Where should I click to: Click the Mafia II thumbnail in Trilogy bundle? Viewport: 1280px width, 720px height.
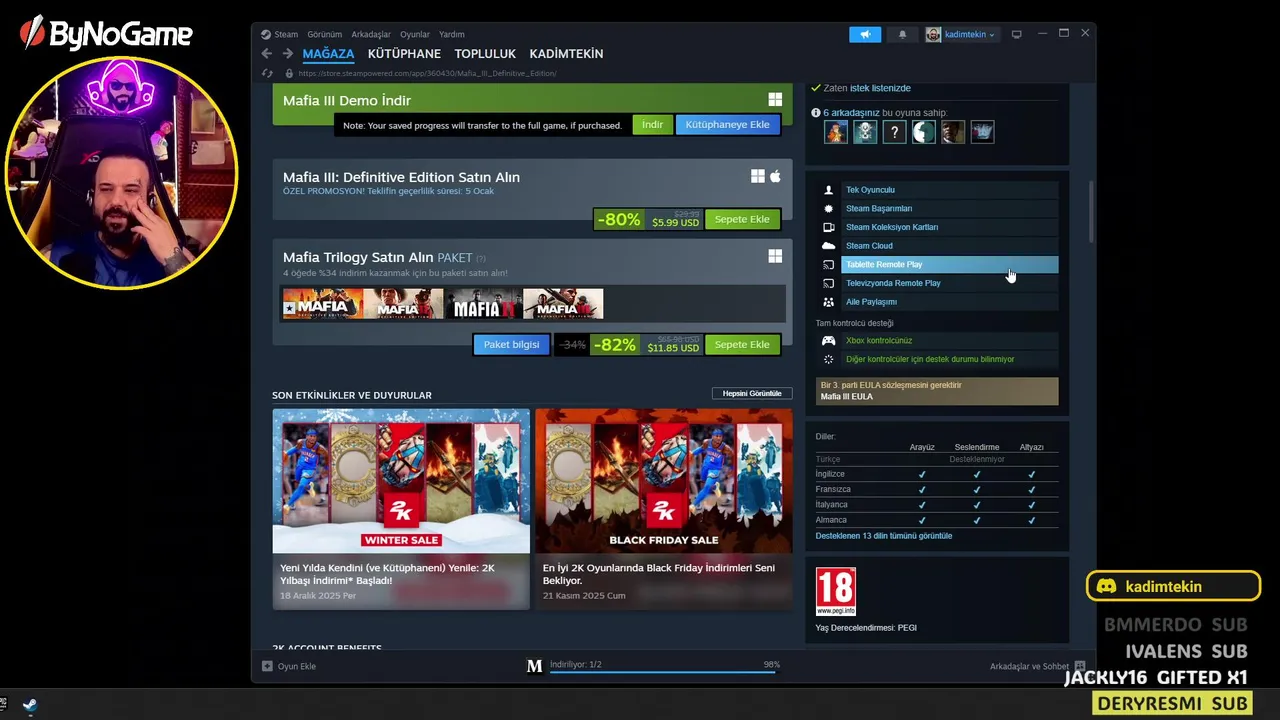click(x=483, y=304)
